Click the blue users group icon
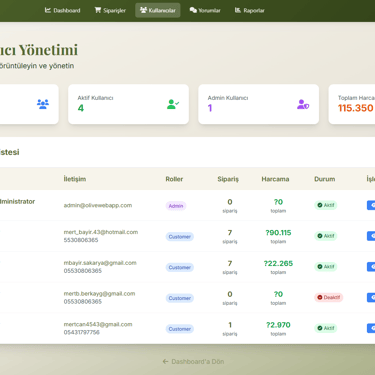Screen dimensions: 375x375 click(43, 104)
